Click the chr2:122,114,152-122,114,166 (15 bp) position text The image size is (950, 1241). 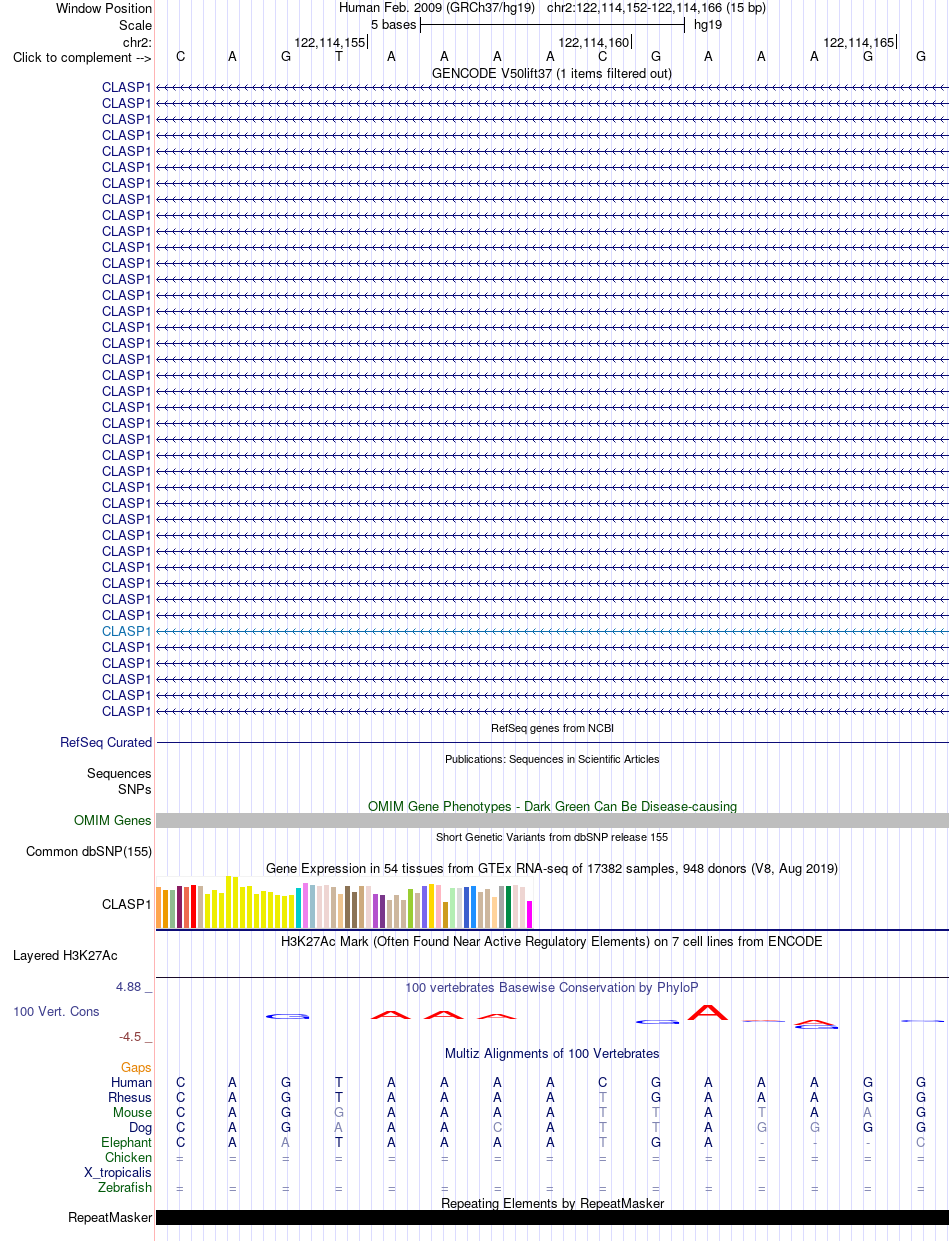[x=656, y=7]
